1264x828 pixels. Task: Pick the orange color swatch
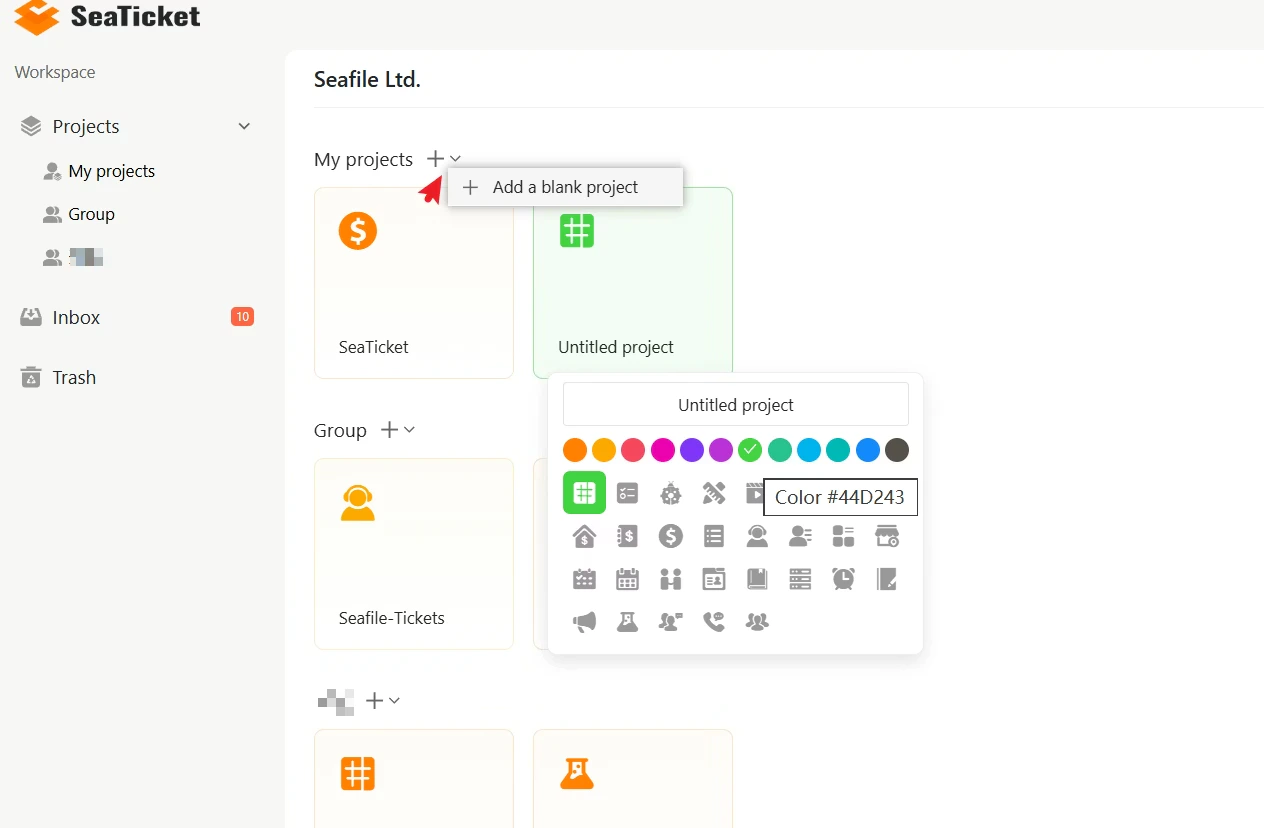(575, 450)
